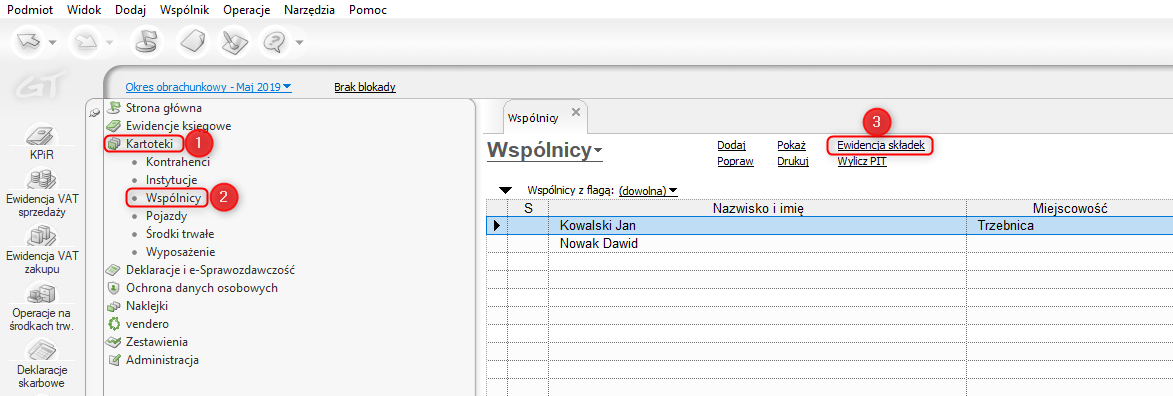Open Deklaracje skarbowe shortcut

pyautogui.click(x=43, y=364)
